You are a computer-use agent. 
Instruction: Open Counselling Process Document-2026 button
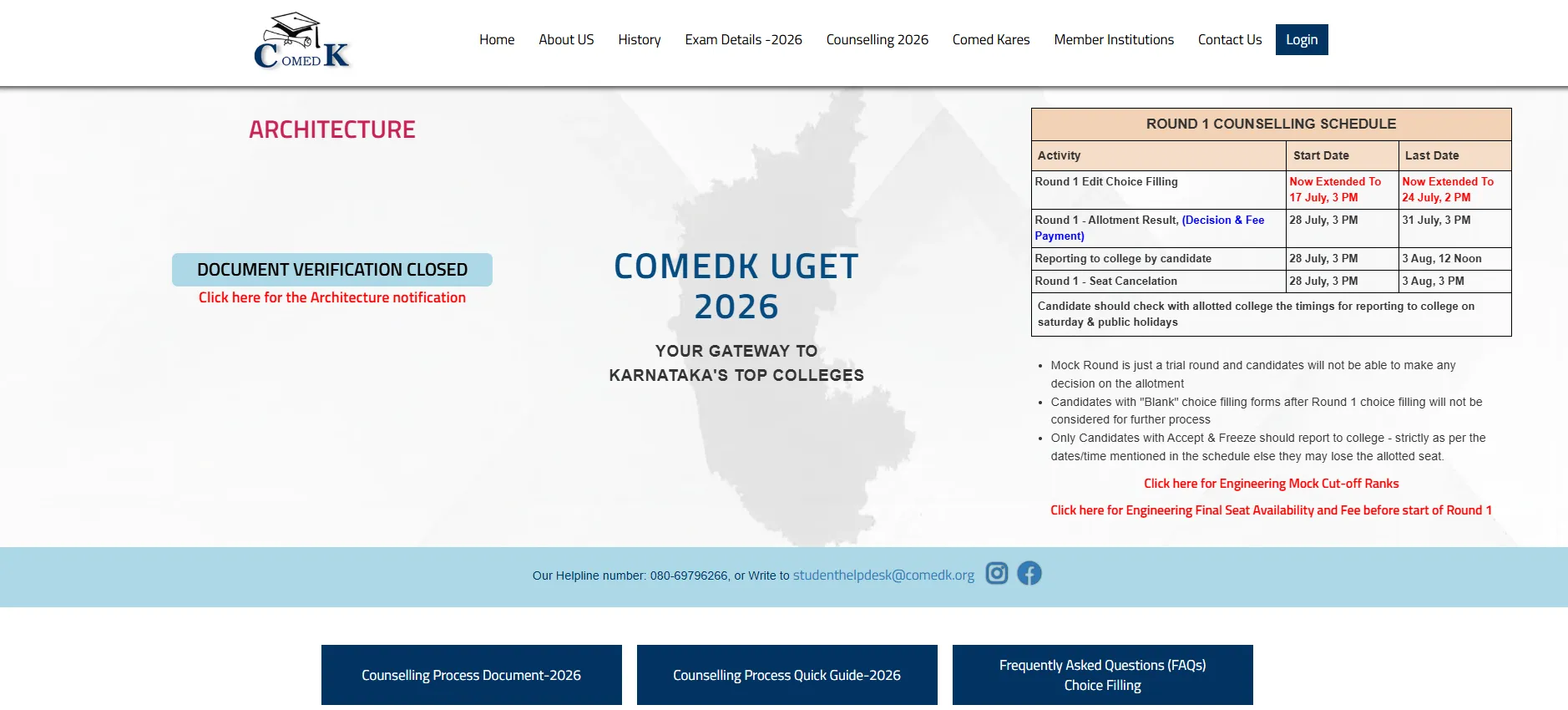coord(472,675)
